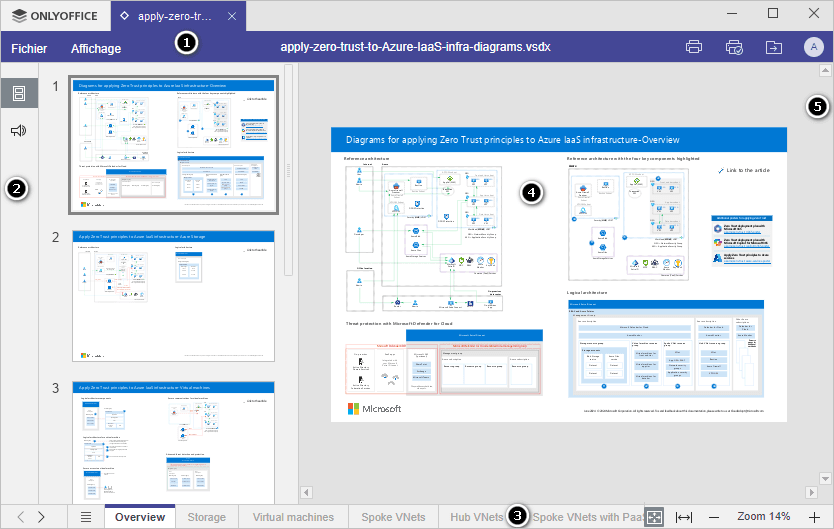Close the apply-zero-tr... document tab
Screen dimensions: 834x529
[232, 16]
